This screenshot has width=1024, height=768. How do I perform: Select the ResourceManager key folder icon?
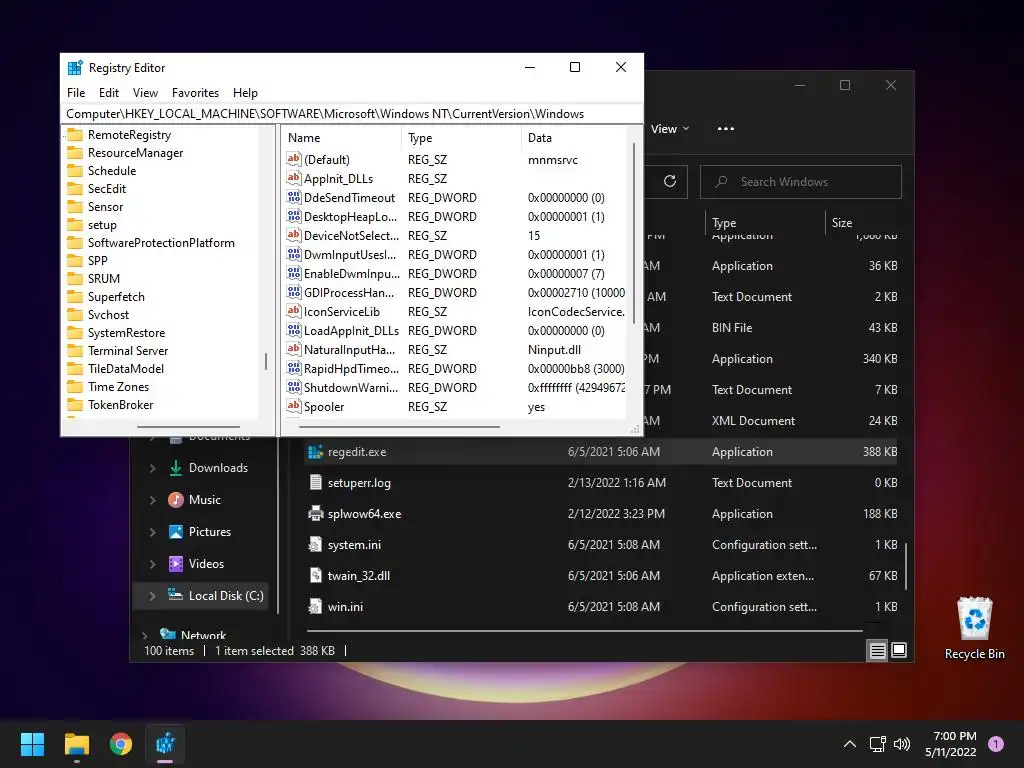[x=75, y=153]
